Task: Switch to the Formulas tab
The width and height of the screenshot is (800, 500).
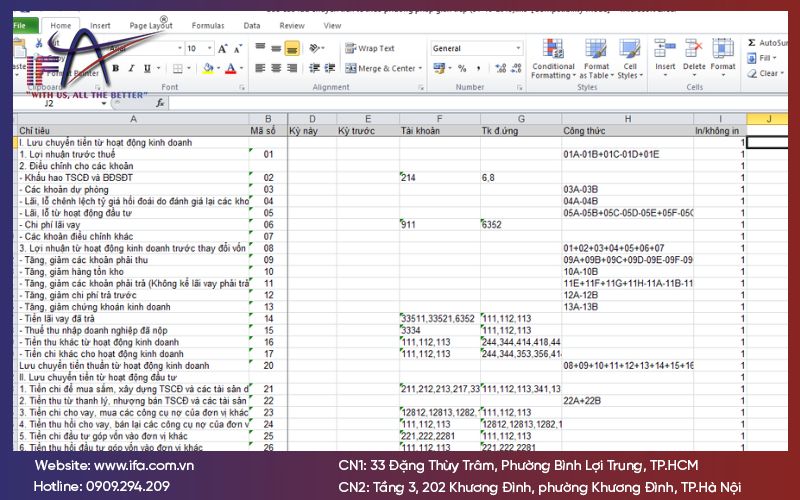Action: [208, 26]
